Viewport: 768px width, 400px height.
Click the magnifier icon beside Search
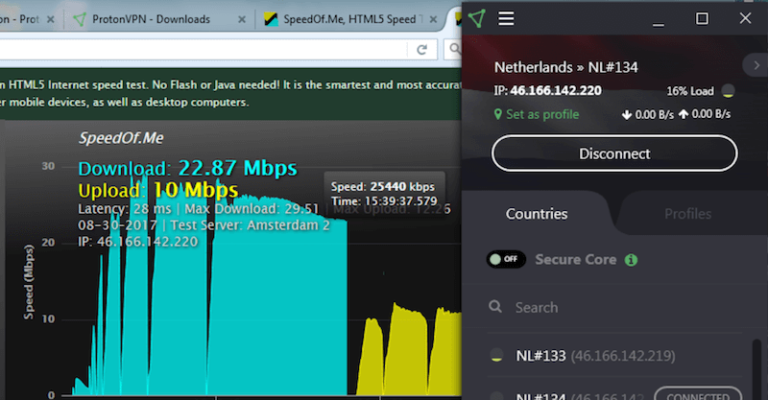pos(496,308)
